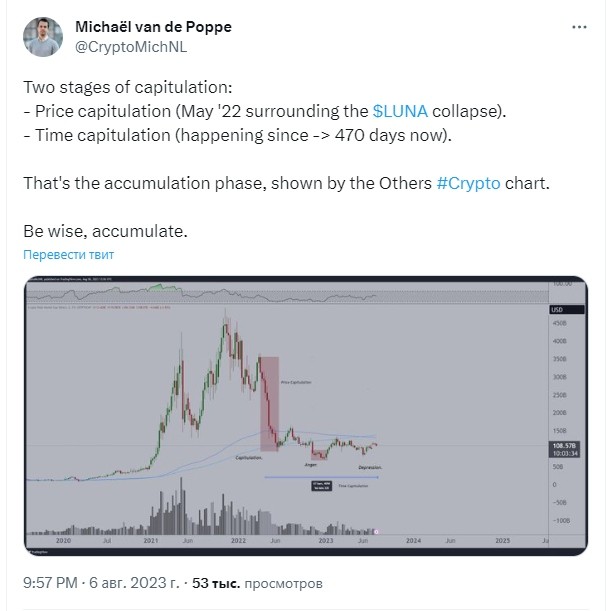Click the red Price Capitulation zone in chart
606x611 pixels.
269,404
